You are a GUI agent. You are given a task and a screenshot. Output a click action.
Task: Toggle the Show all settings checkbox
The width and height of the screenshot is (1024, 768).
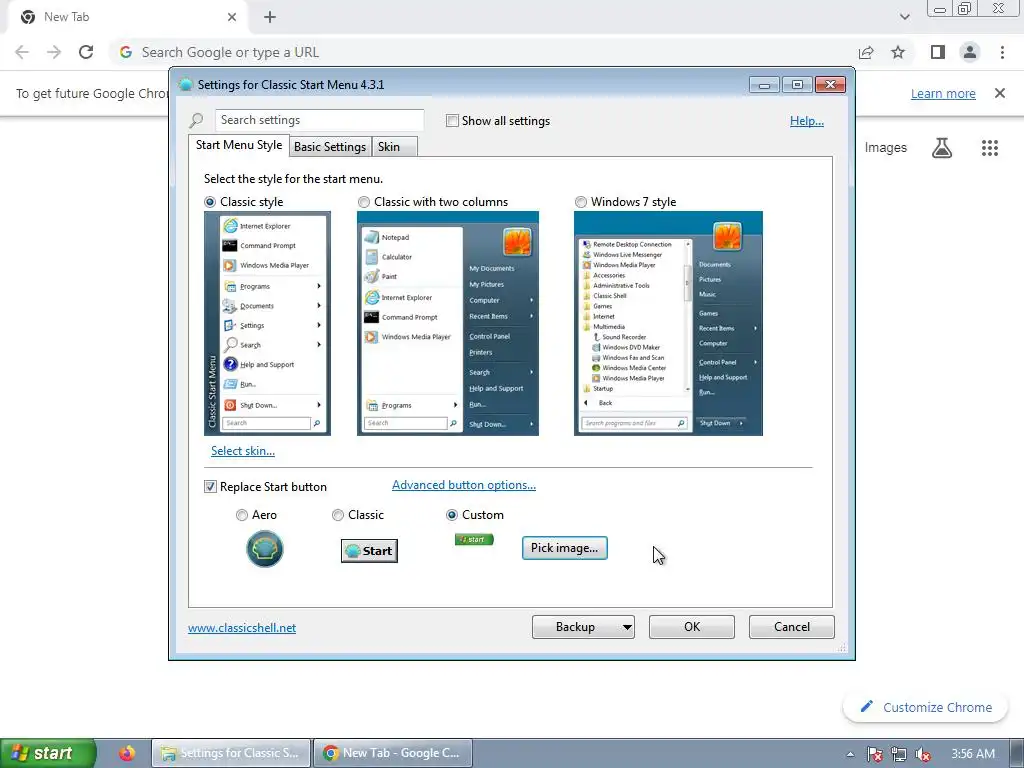[452, 121]
